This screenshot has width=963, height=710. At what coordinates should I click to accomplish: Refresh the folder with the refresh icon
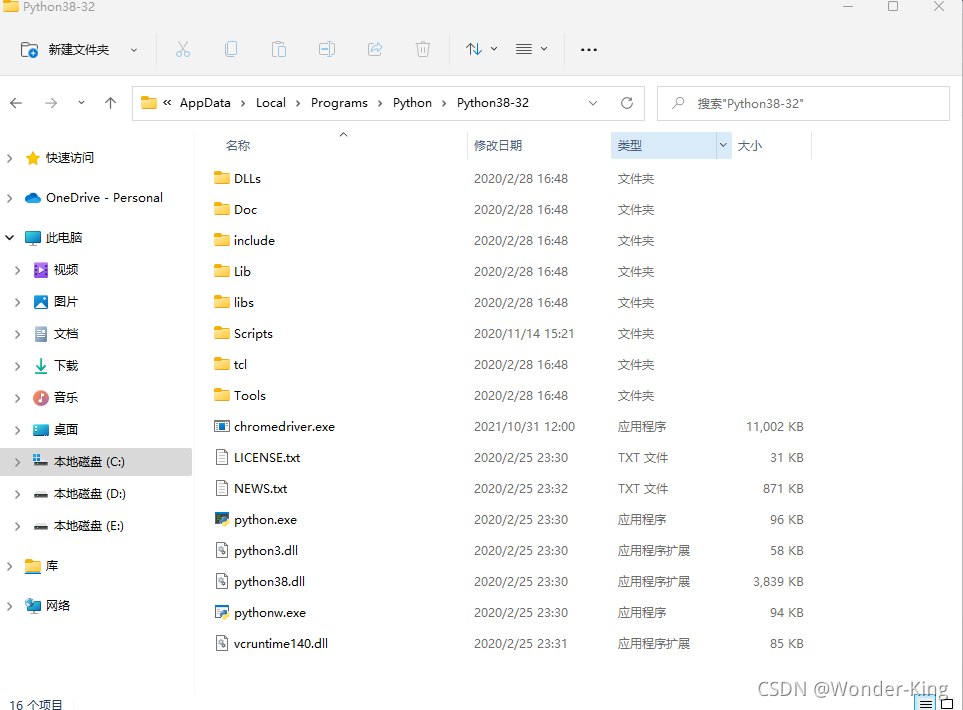[627, 103]
